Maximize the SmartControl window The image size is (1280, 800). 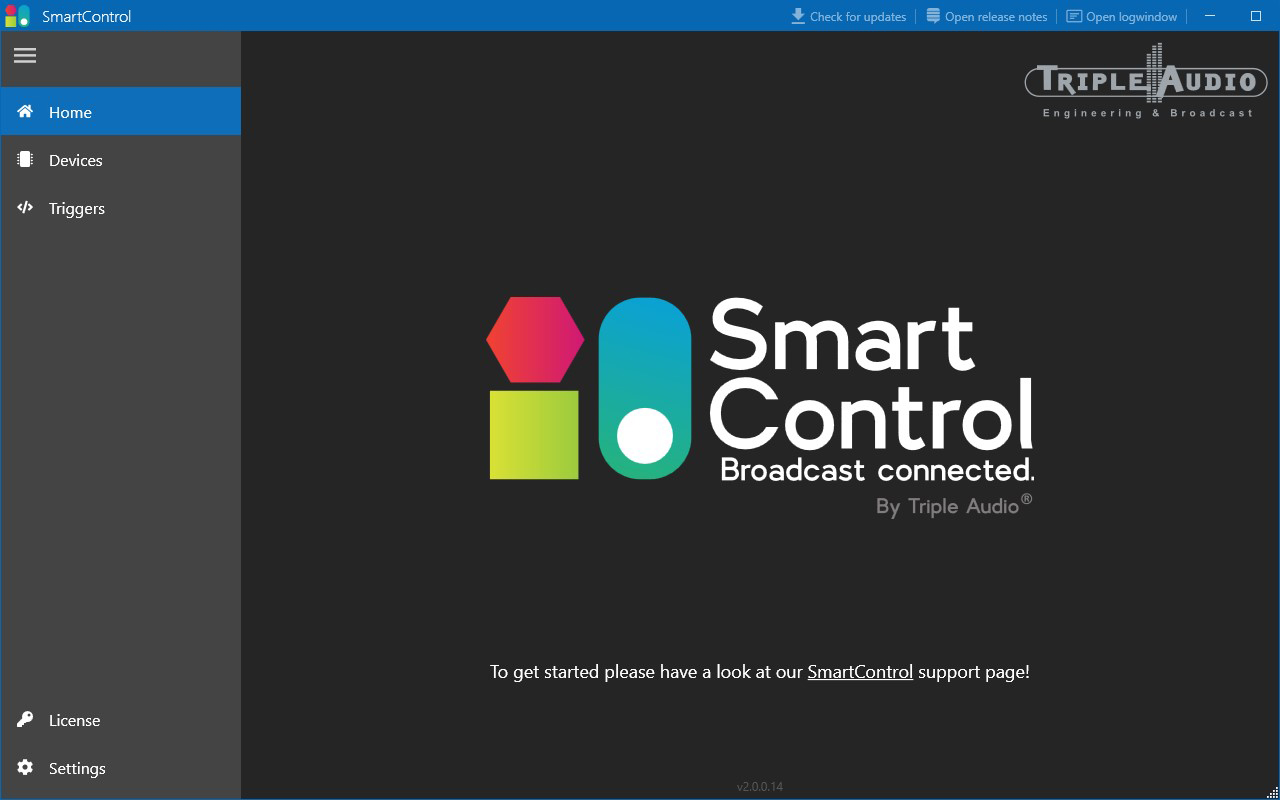point(1256,16)
